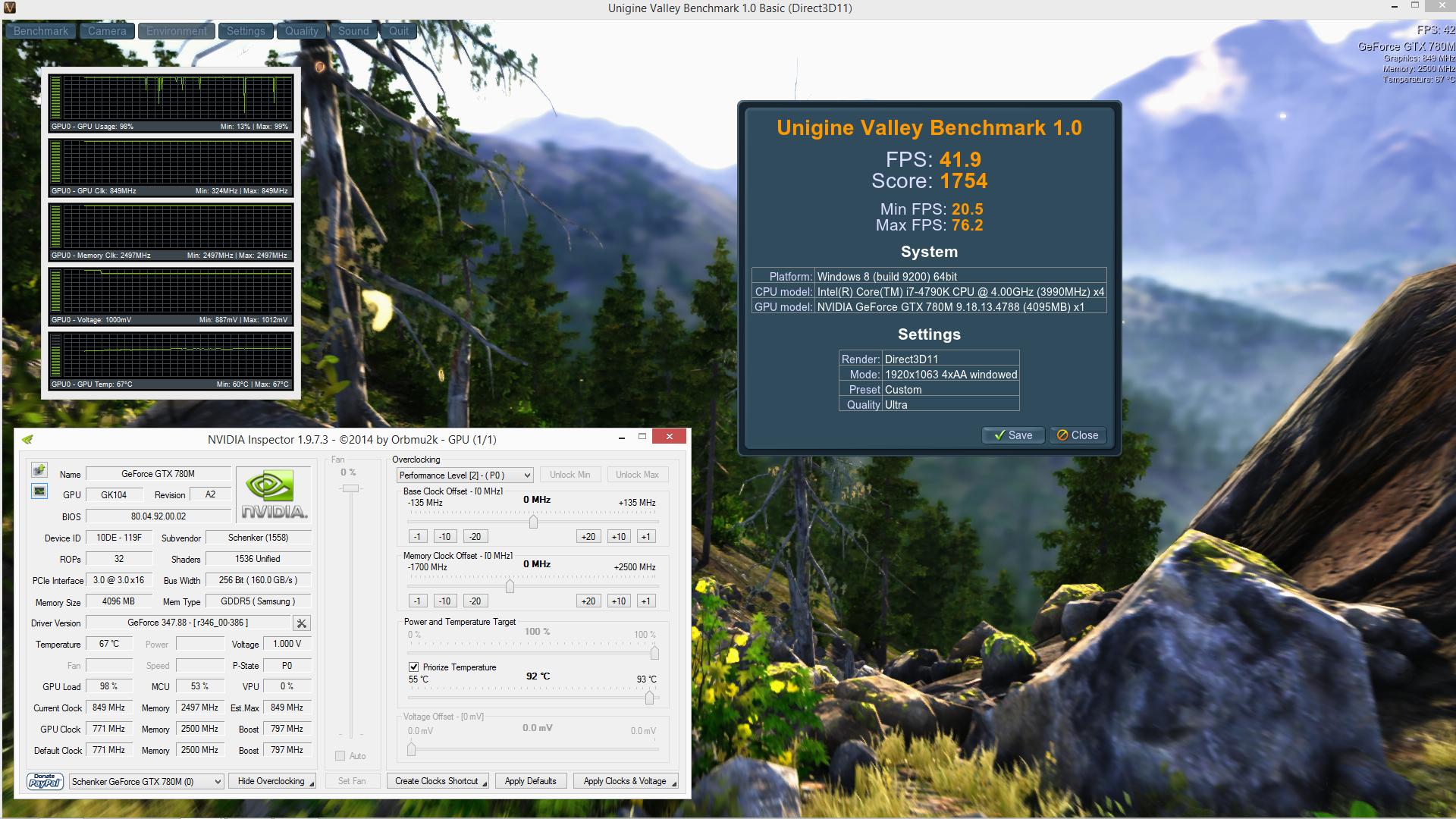Click the Current Clock 849 MHz field
The image size is (1456, 819).
[109, 708]
